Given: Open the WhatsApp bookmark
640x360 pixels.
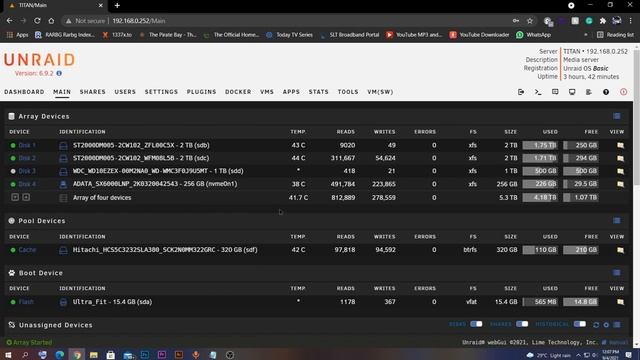Looking at the screenshot, I should (x=533, y=35).
